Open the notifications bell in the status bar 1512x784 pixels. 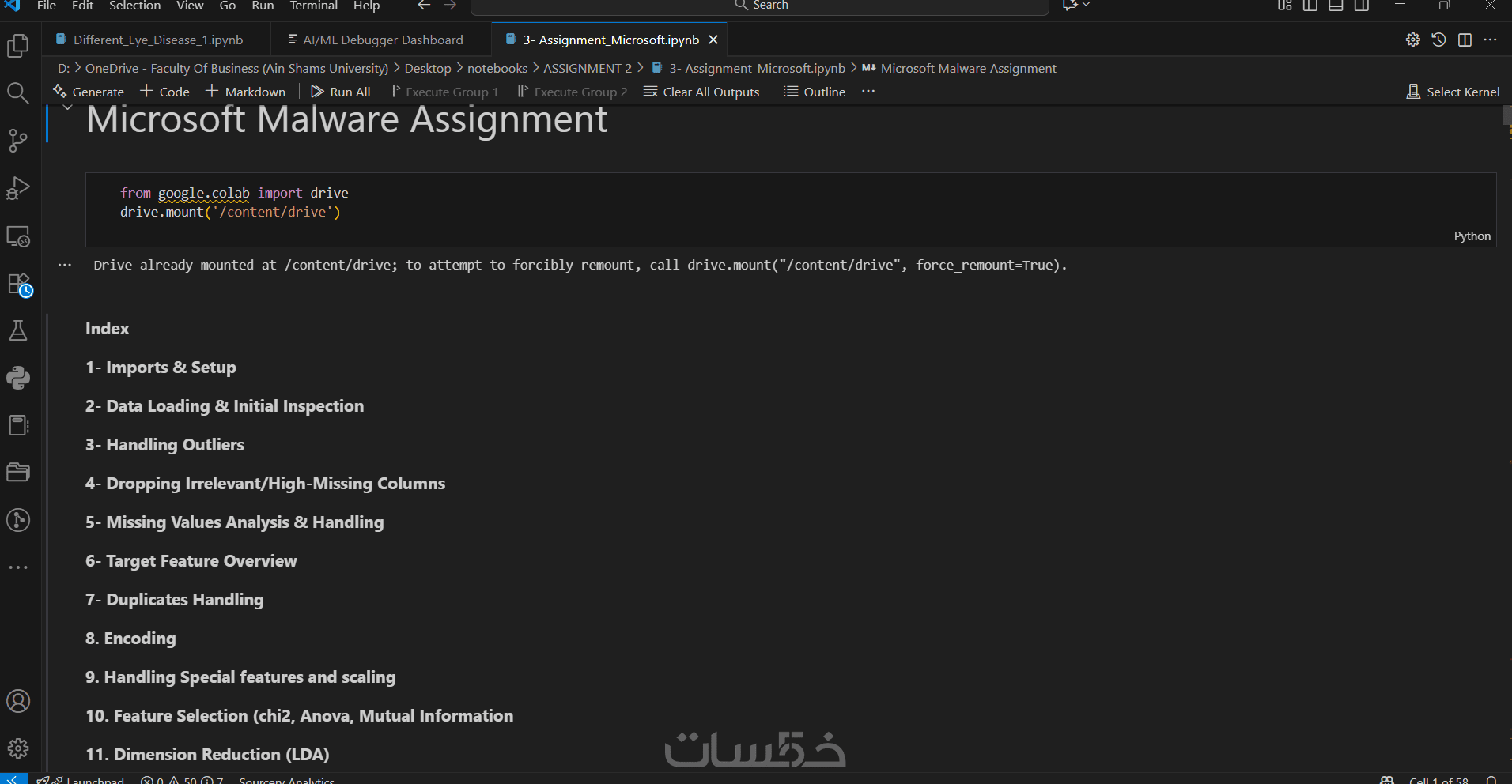click(1491, 779)
